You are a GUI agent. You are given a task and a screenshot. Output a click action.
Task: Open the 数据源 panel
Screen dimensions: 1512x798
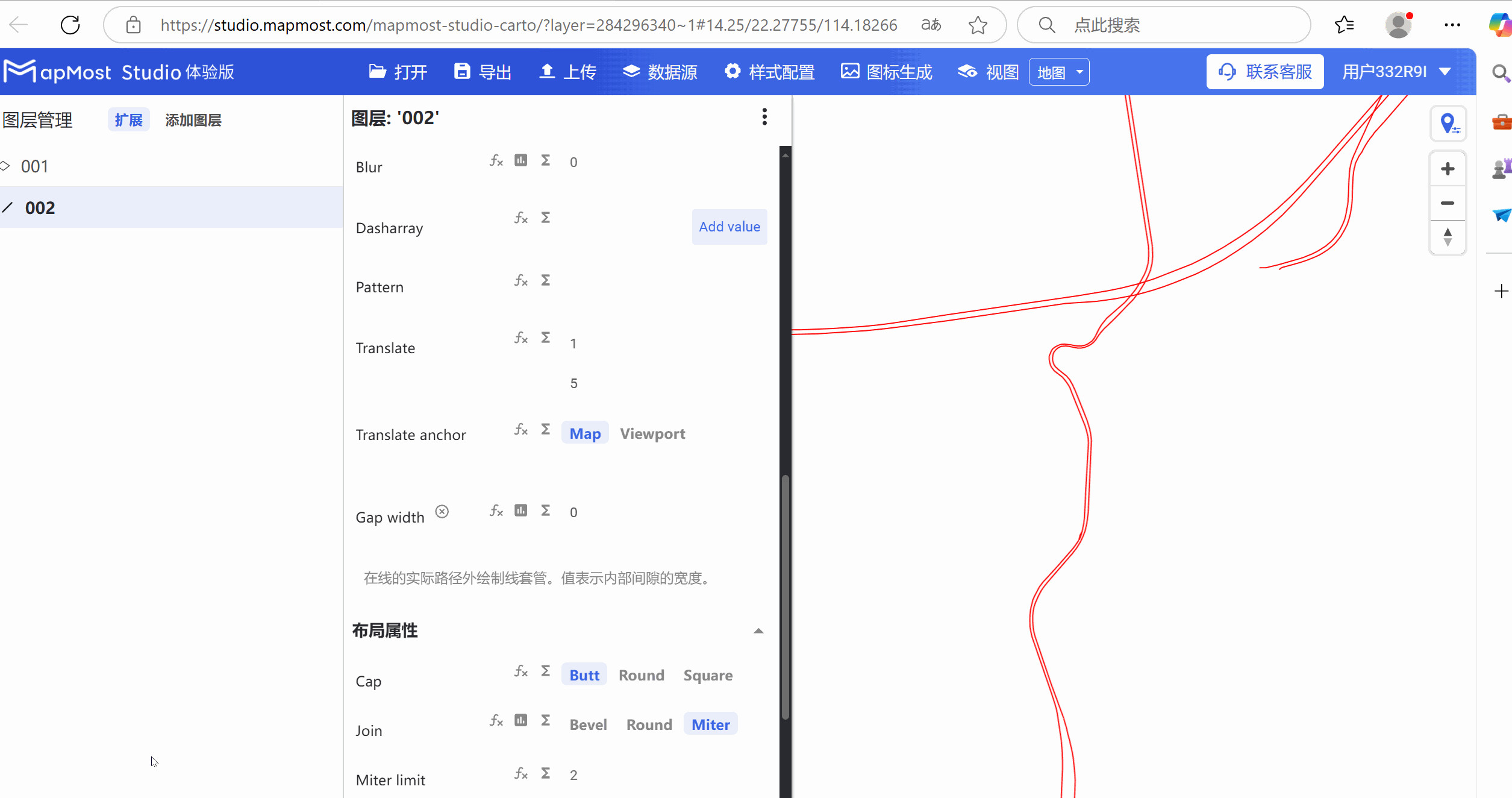[660, 71]
